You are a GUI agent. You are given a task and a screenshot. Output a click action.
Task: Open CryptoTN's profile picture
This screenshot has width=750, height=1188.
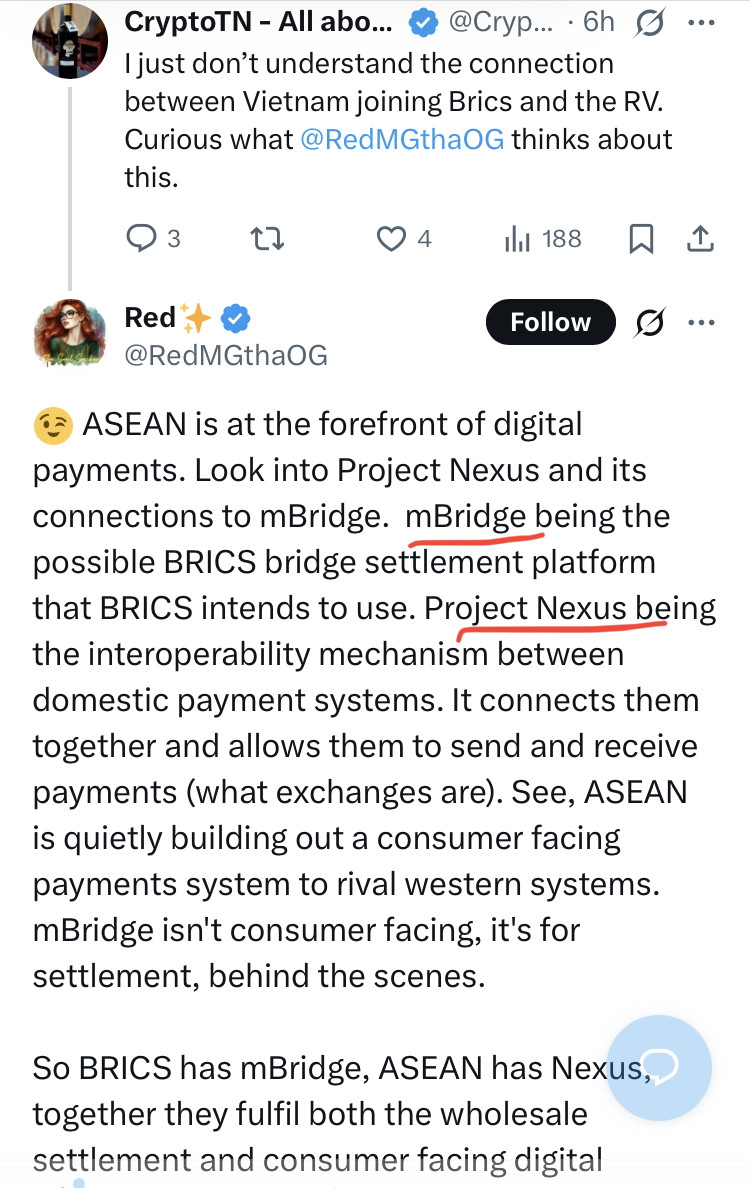[x=70, y=42]
